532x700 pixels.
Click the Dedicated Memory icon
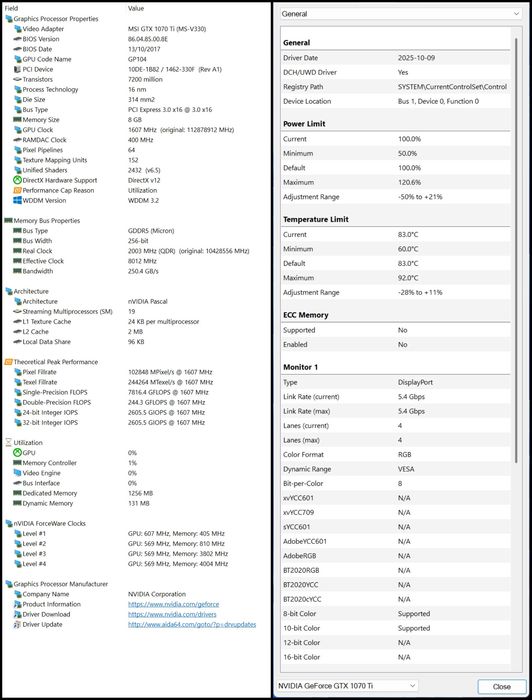coord(17,493)
